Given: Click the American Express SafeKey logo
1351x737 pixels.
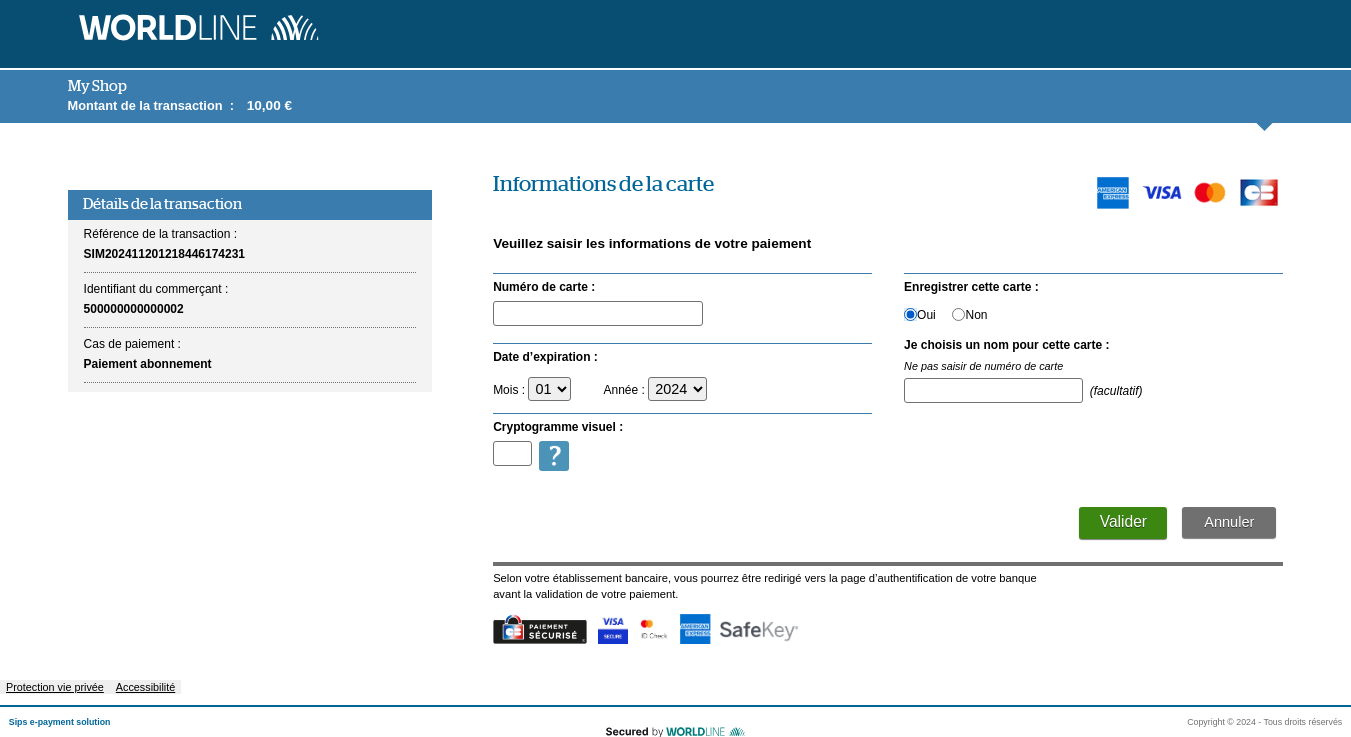Looking at the screenshot, I should click(739, 630).
